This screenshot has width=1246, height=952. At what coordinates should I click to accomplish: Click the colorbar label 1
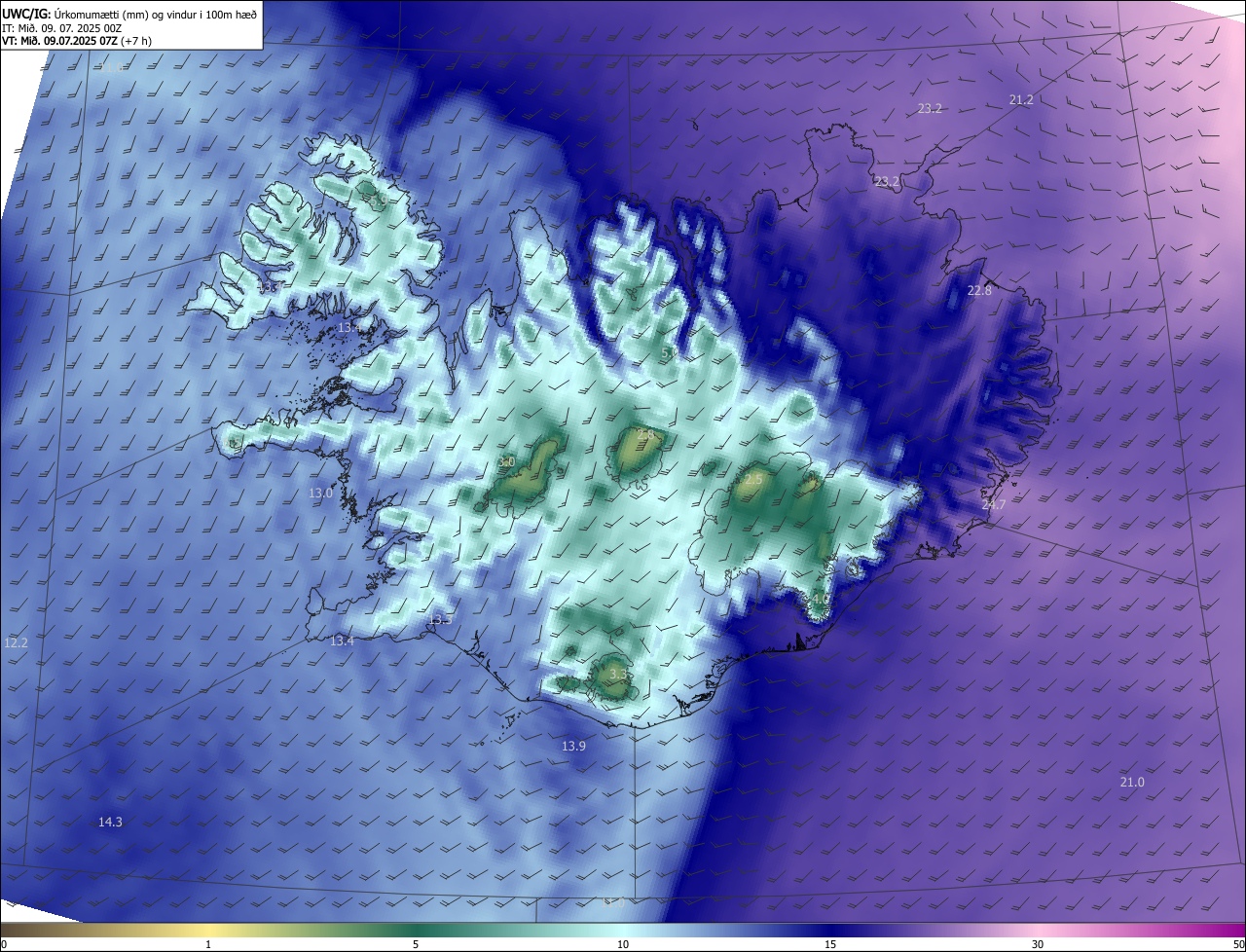pyautogui.click(x=209, y=944)
